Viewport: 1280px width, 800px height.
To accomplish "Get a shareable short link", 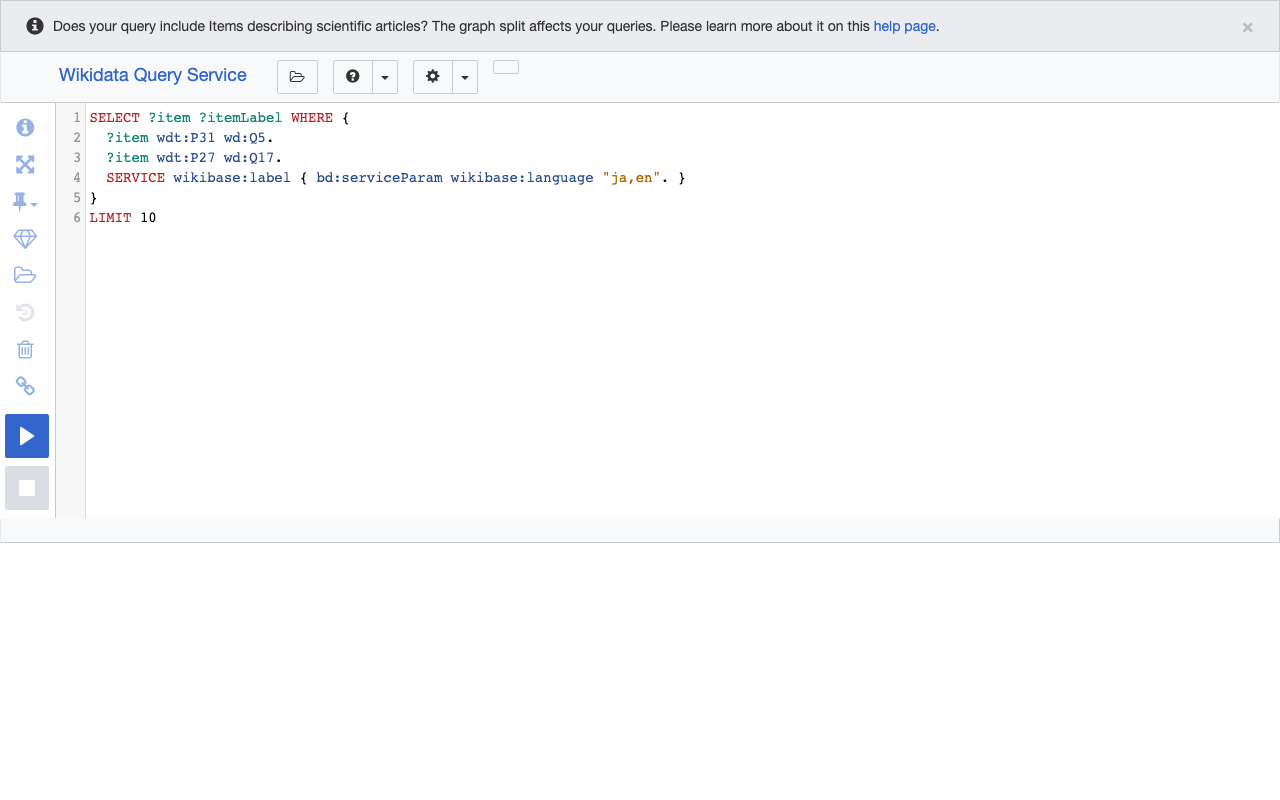I will (x=25, y=386).
